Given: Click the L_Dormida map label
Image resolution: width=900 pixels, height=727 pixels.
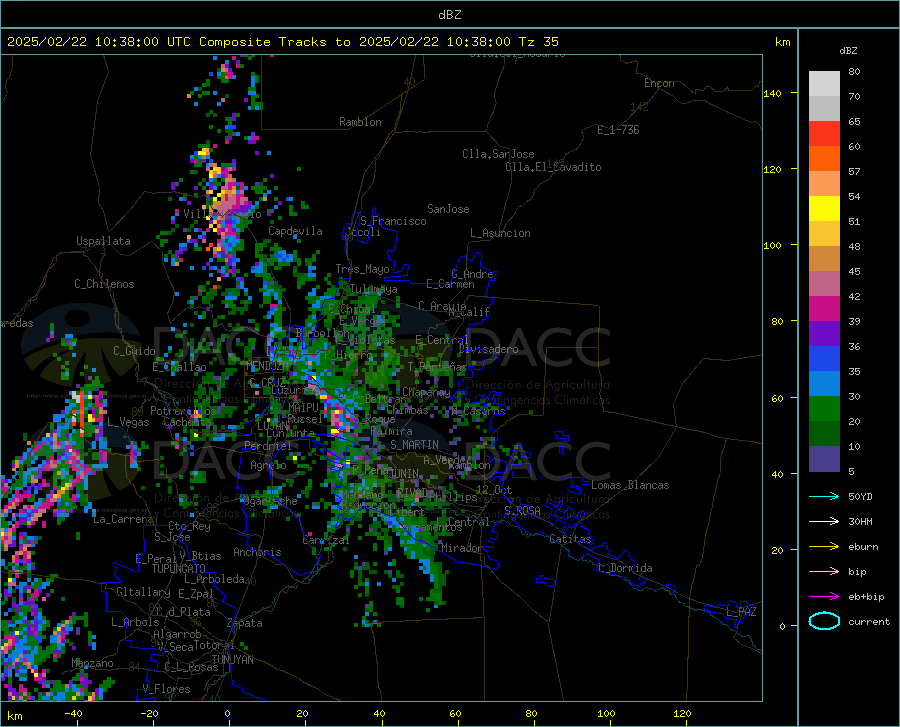Looking at the screenshot, I should click(x=625, y=568).
